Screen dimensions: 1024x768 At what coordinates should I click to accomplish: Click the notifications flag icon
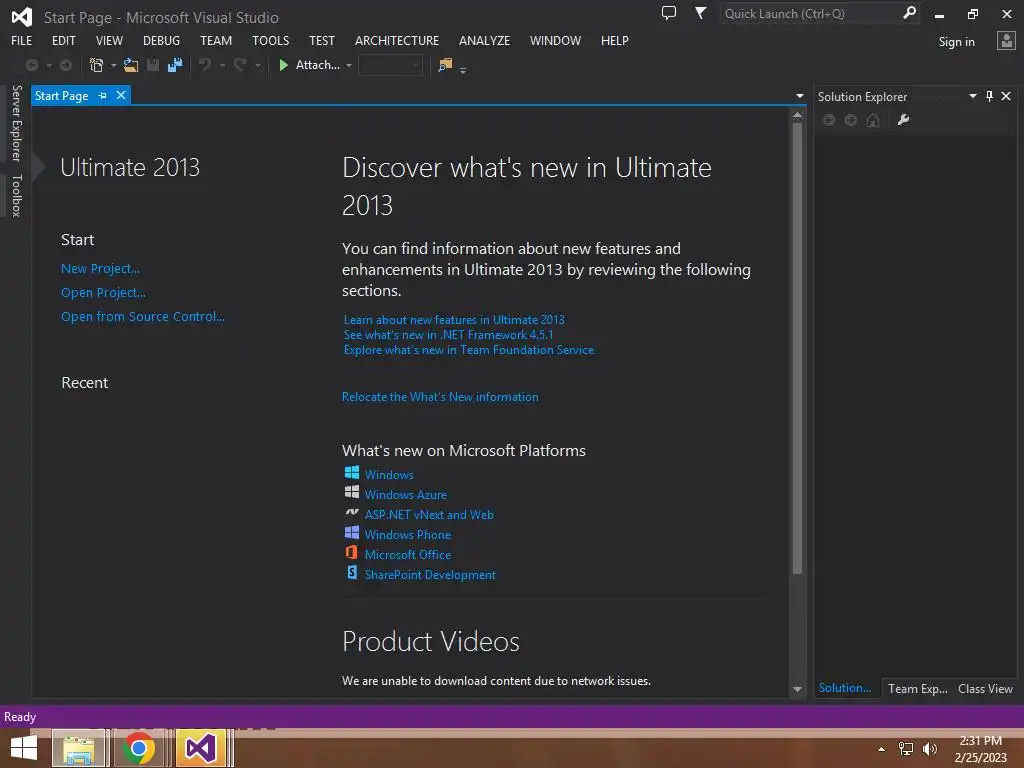tap(700, 13)
